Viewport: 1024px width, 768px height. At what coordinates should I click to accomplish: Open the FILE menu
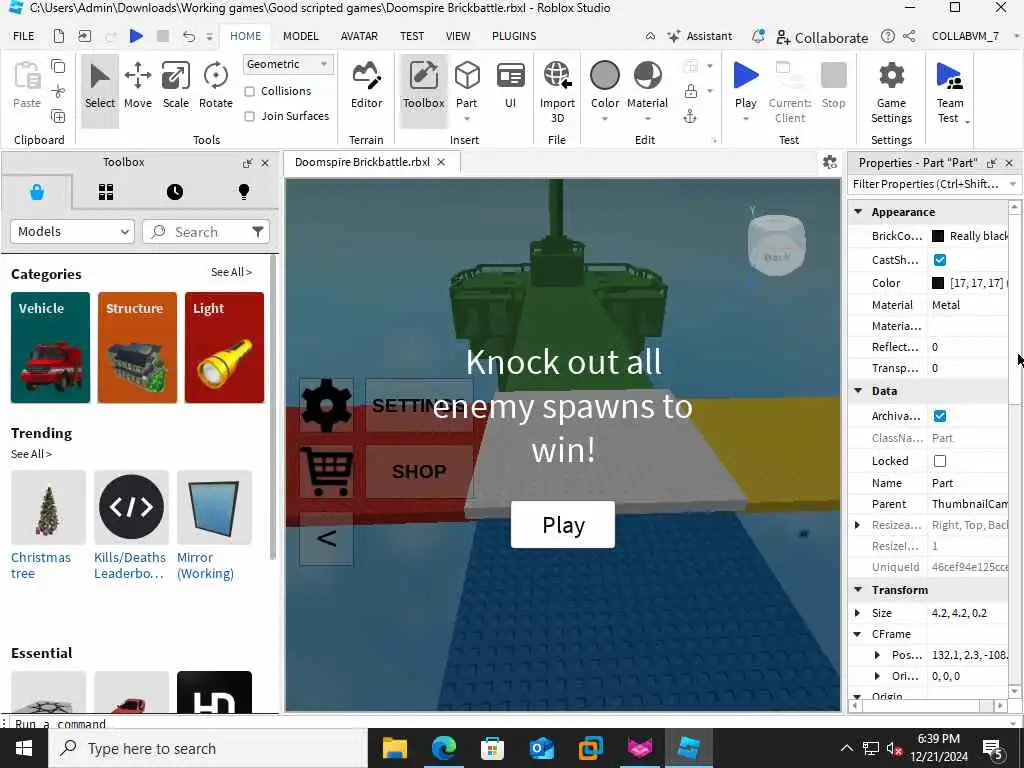coord(24,36)
